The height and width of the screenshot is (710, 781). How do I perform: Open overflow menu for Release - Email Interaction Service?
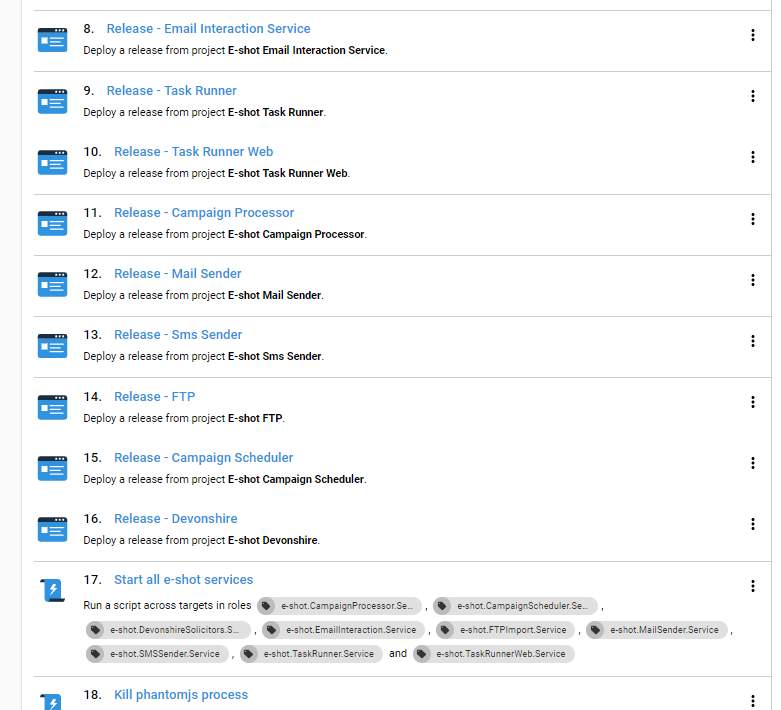click(752, 35)
